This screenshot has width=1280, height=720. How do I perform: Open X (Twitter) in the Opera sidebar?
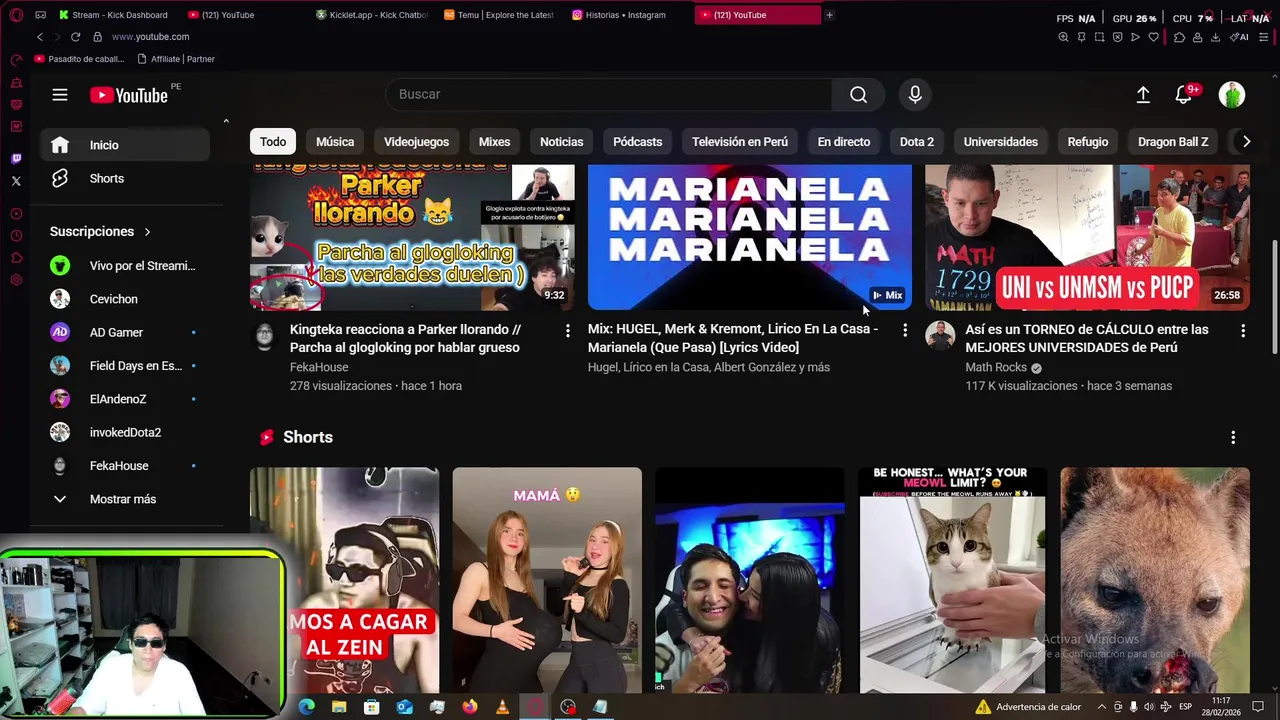tap(16, 181)
